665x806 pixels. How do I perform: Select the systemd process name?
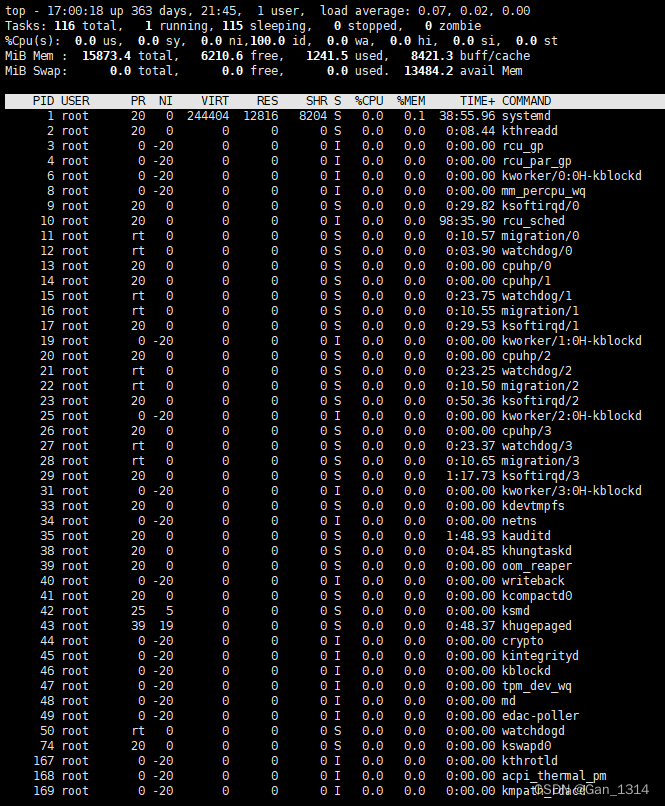coord(526,116)
